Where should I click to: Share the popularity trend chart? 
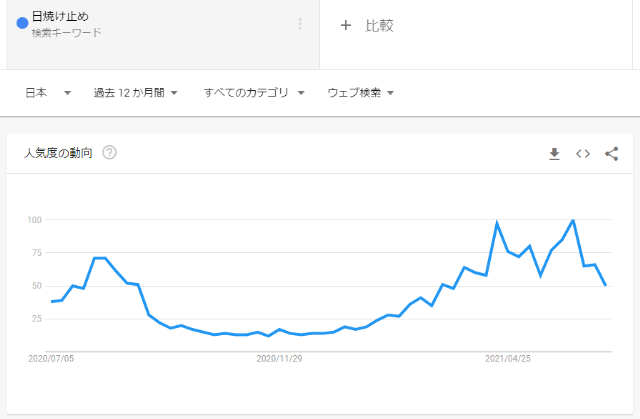(x=612, y=153)
